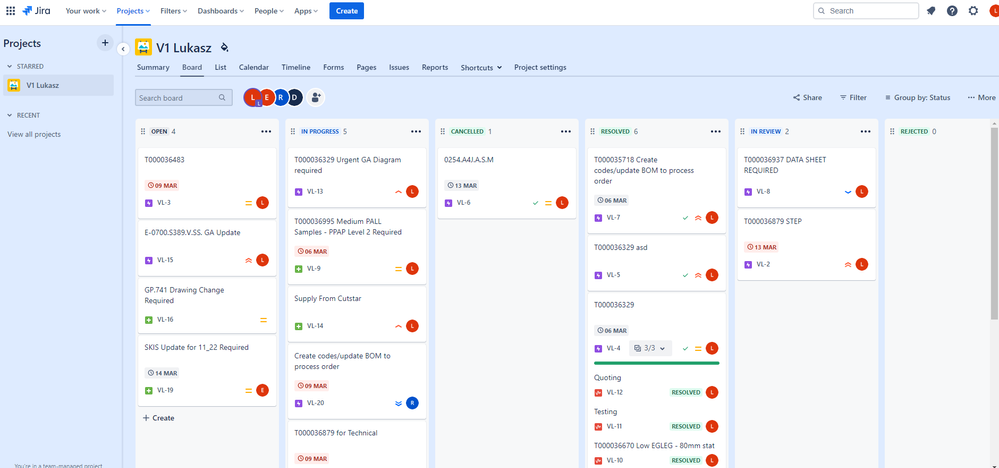
Task: Click the VL-4 green progress bar
Action: point(656,363)
